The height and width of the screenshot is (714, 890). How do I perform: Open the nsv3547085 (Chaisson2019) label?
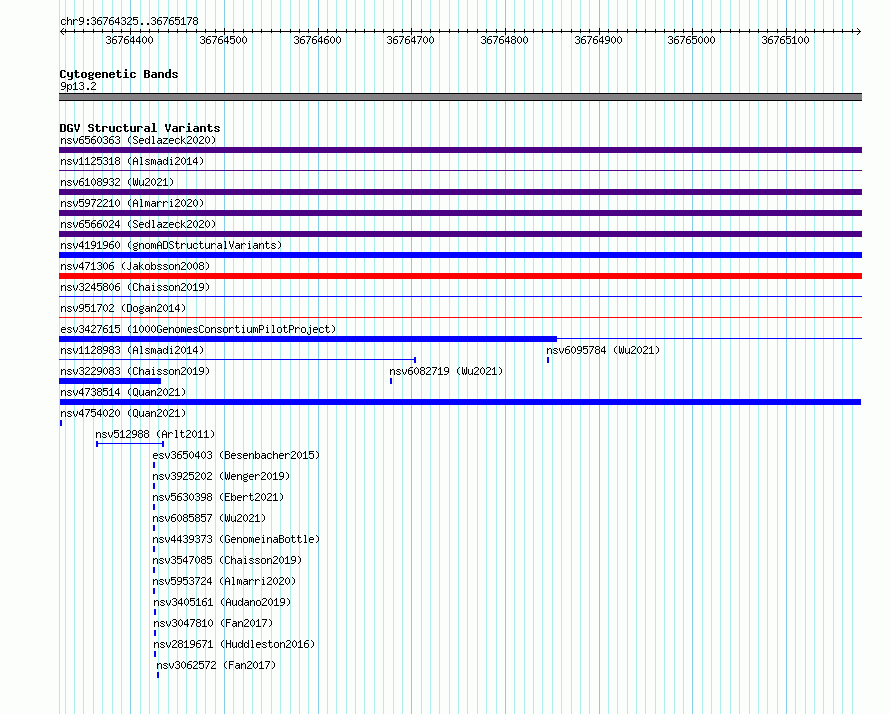pos(227,560)
